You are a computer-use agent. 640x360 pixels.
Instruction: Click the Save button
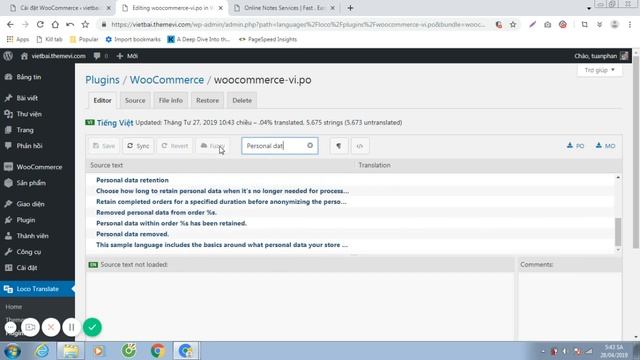tap(104, 146)
